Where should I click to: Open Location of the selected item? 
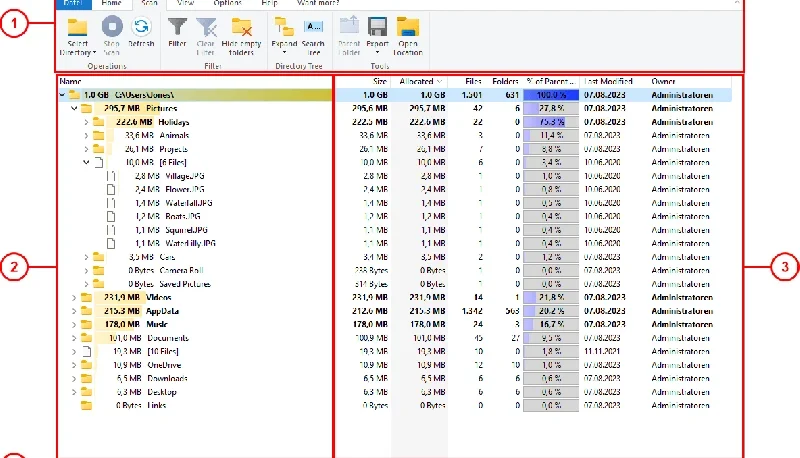point(408,36)
